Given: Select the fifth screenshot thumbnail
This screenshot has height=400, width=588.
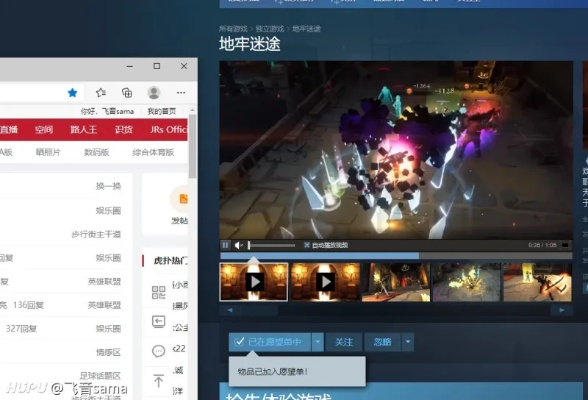Looking at the screenshot, I should click(537, 282).
